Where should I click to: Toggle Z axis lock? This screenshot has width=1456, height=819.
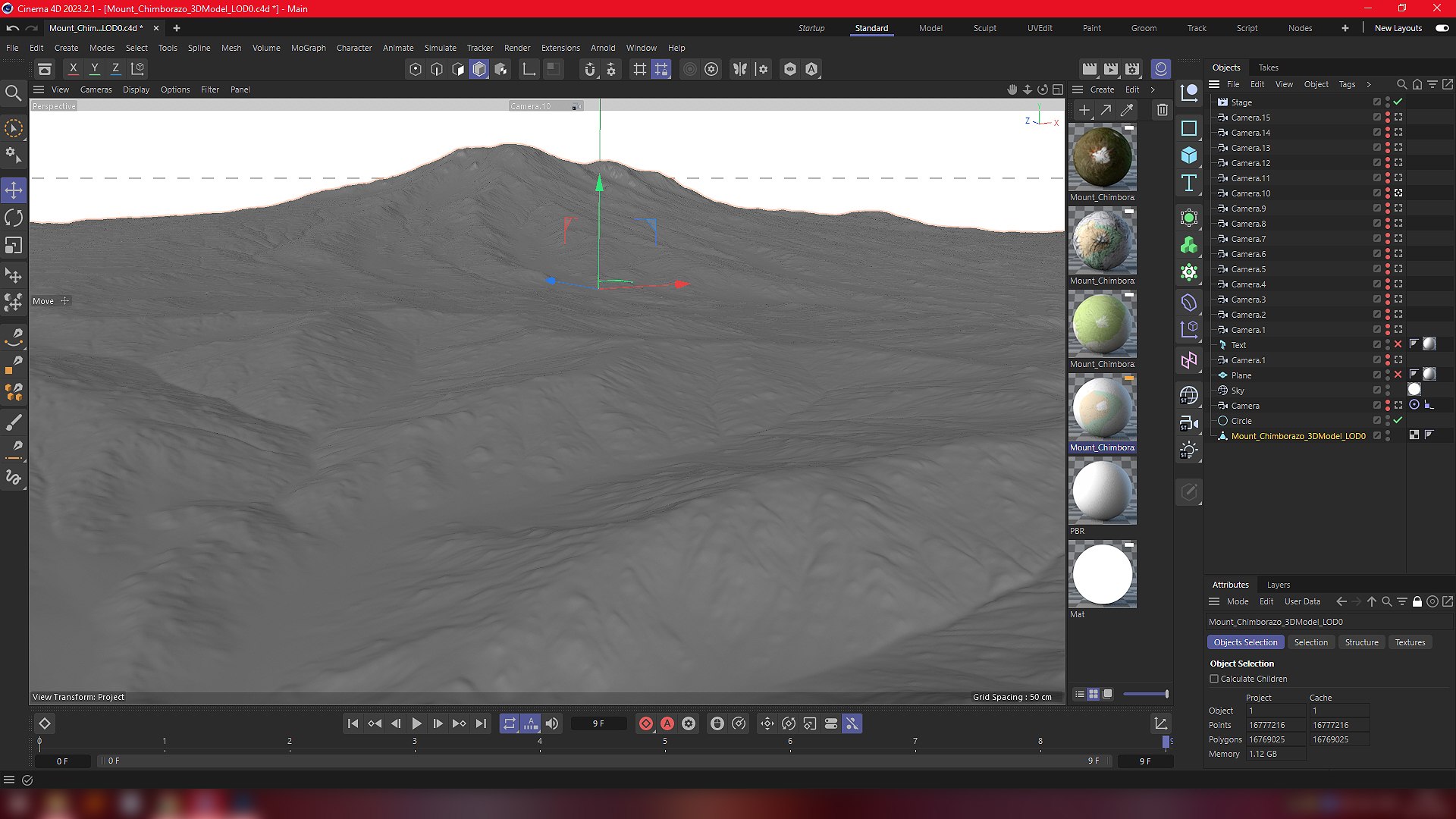116,69
